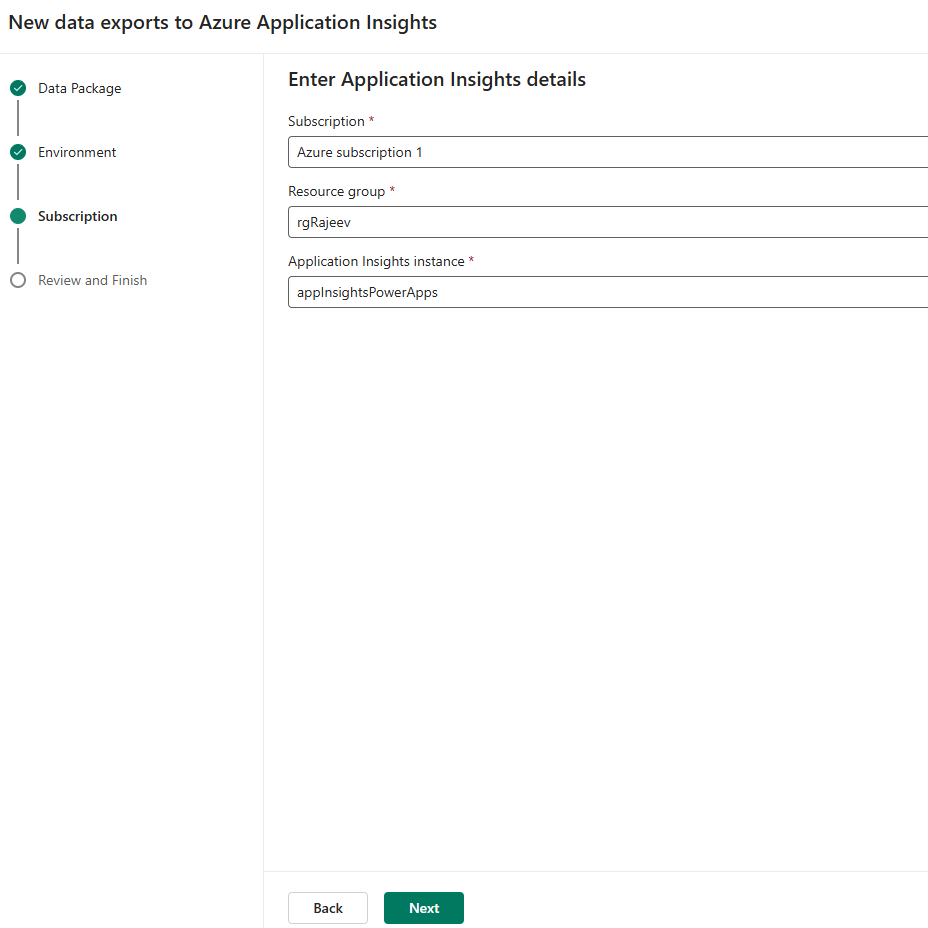This screenshot has height=928, width=928.
Task: Click the Review and Finish empty circle
Action: coord(18,280)
